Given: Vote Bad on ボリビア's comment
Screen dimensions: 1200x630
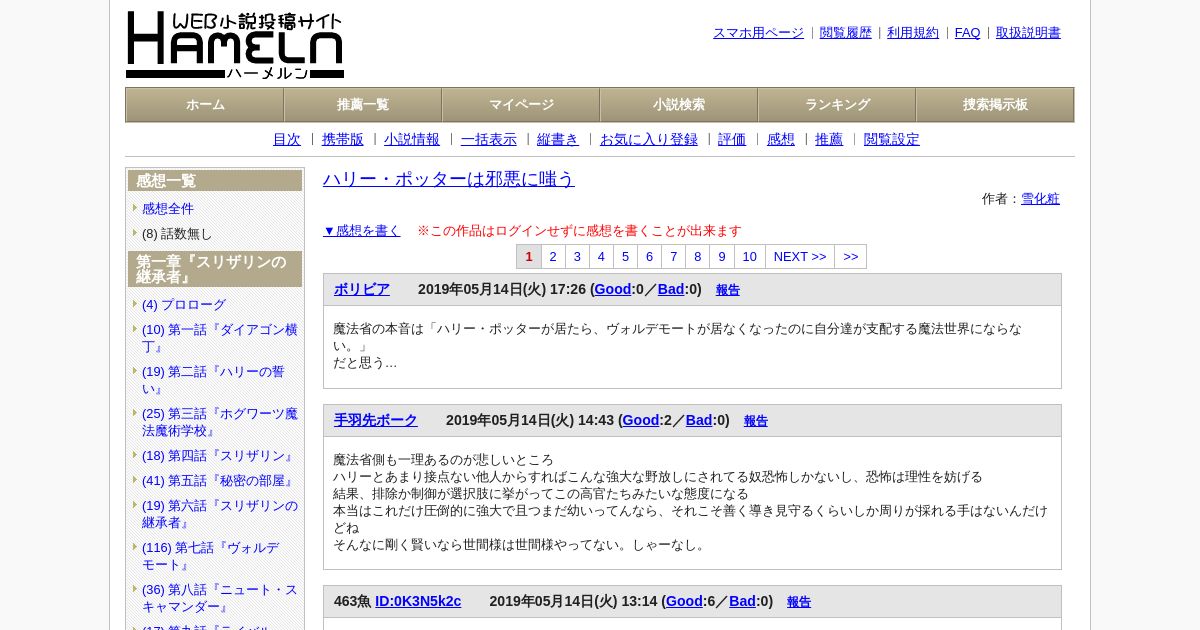Looking at the screenshot, I should tap(671, 290).
